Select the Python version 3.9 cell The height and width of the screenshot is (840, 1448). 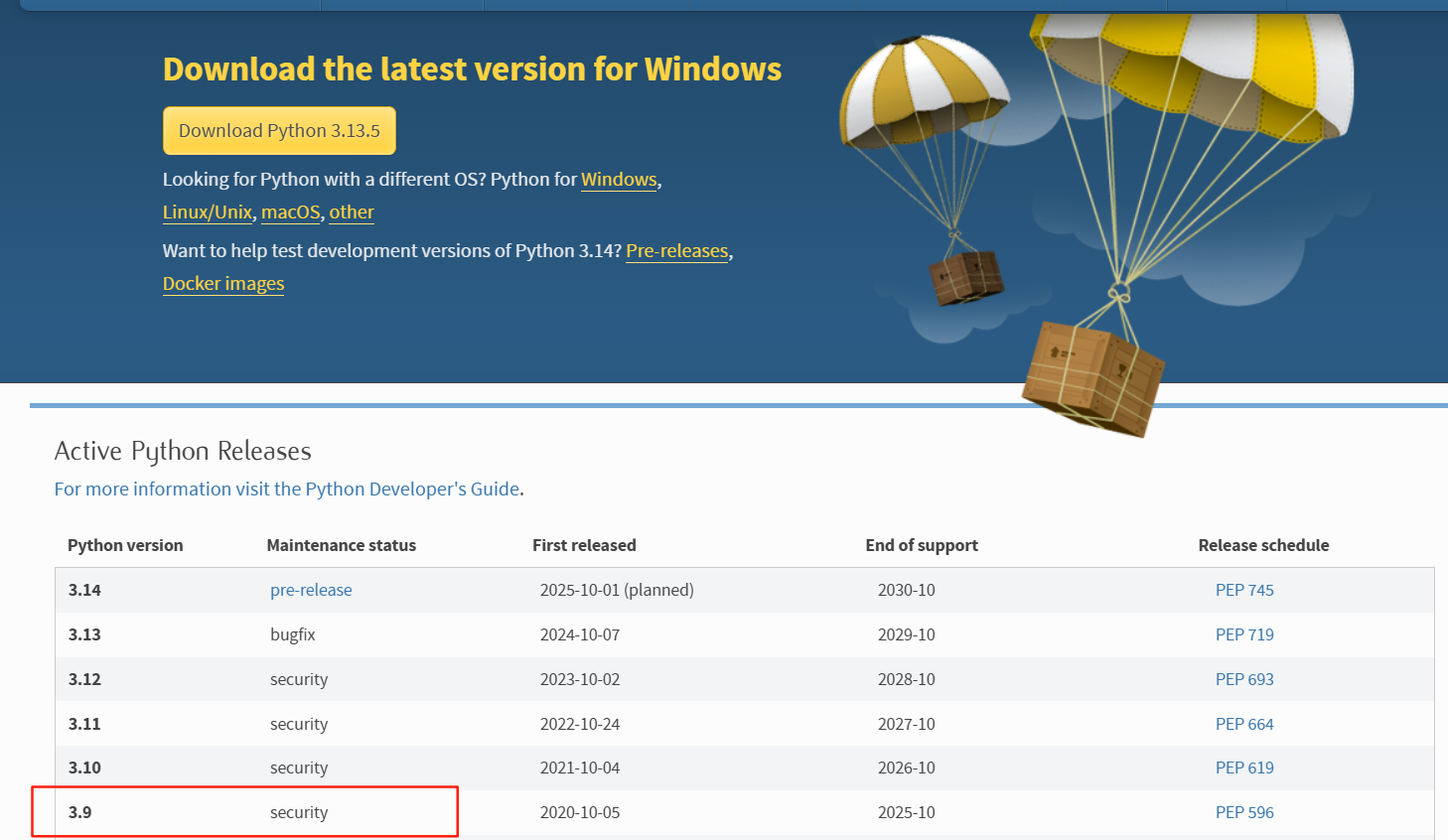(x=79, y=812)
